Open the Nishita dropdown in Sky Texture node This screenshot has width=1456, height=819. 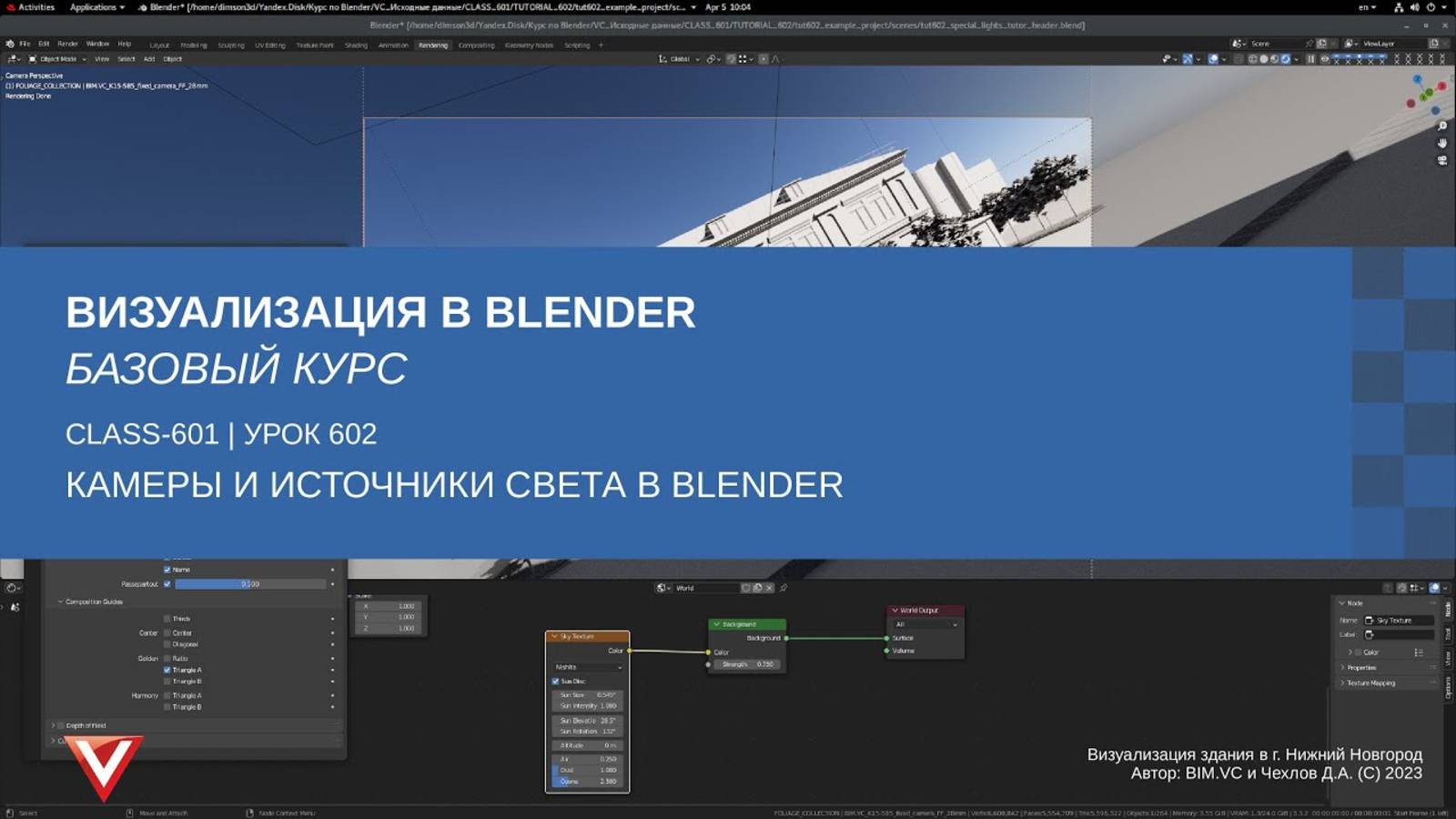[587, 667]
